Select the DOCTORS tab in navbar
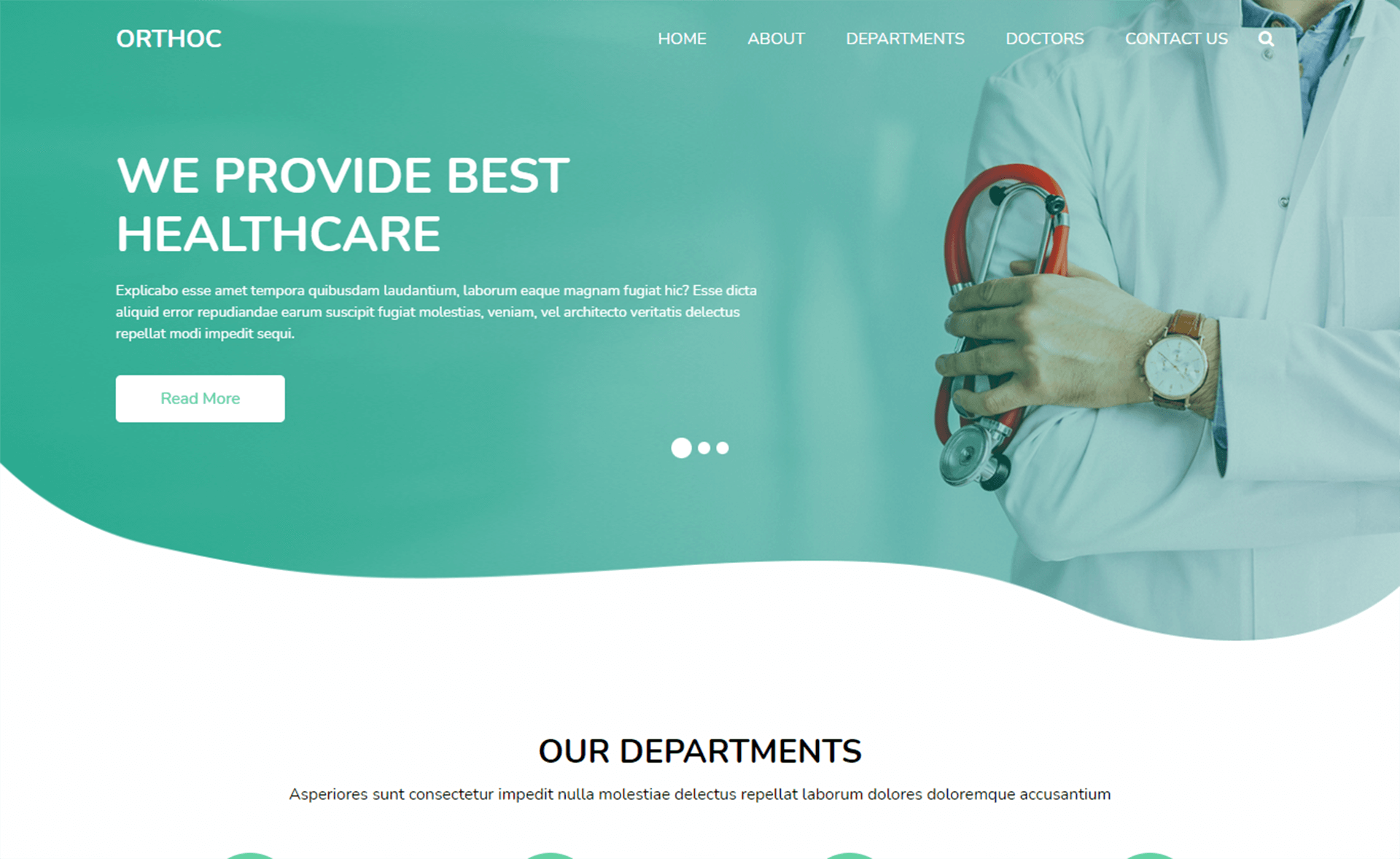 pos(1044,39)
